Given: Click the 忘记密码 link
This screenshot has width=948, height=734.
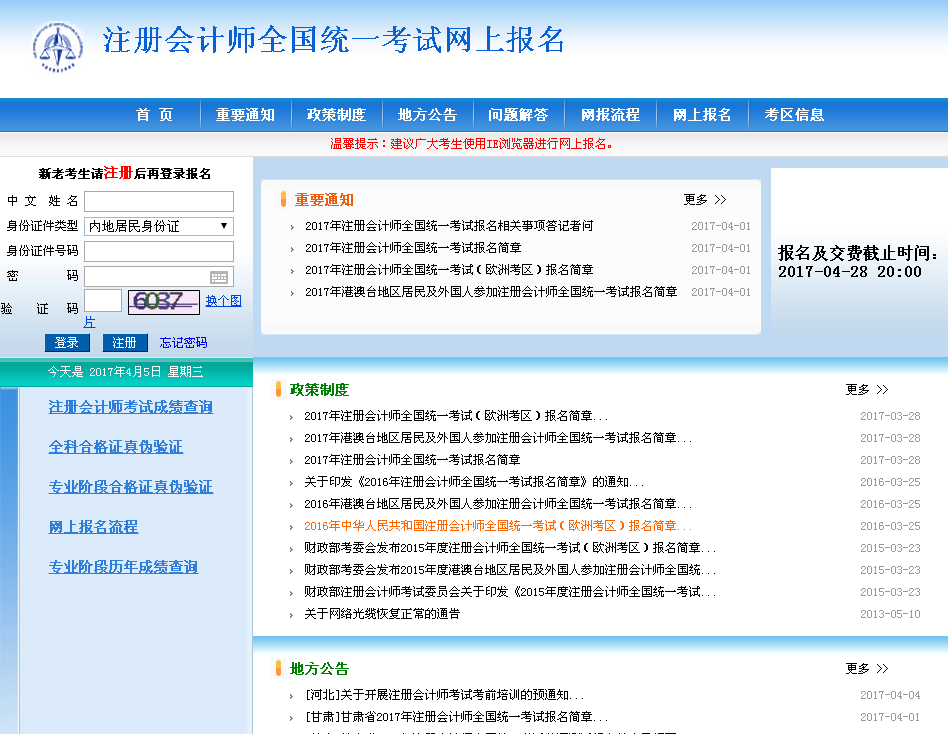Looking at the screenshot, I should coord(182,341).
